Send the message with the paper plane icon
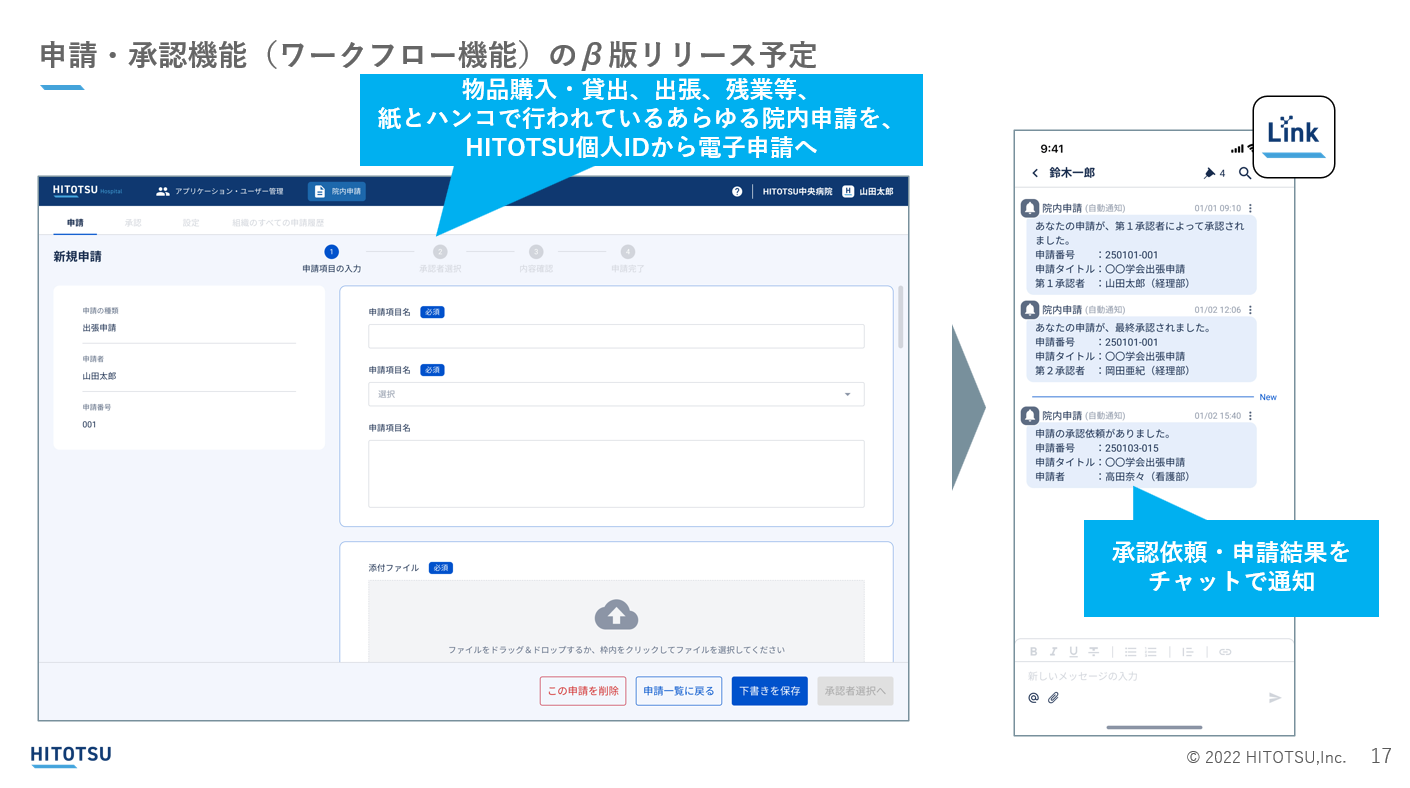Viewport: 1410px width, 788px height. [1275, 697]
